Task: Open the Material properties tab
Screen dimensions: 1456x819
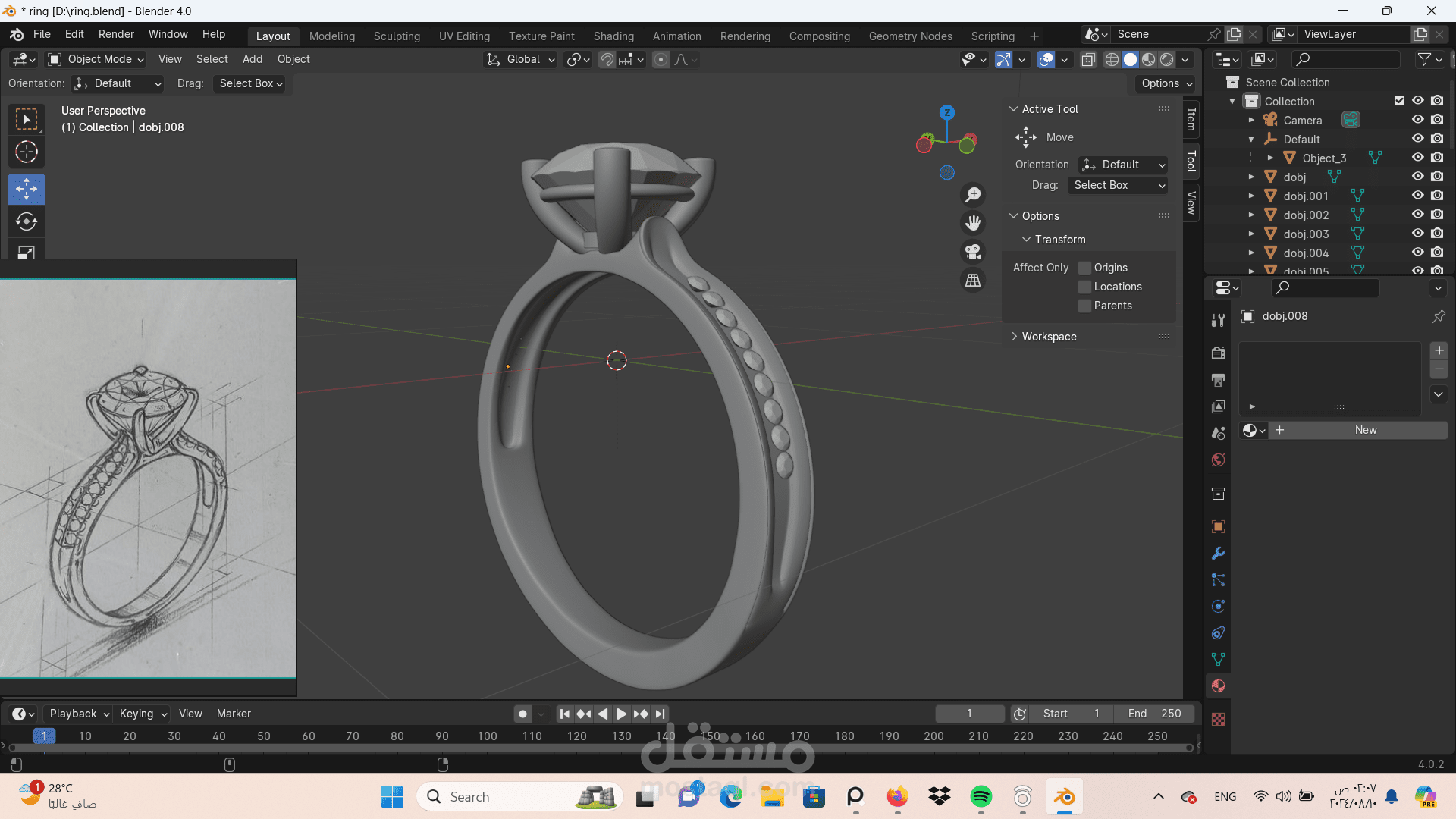Action: 1218,686
